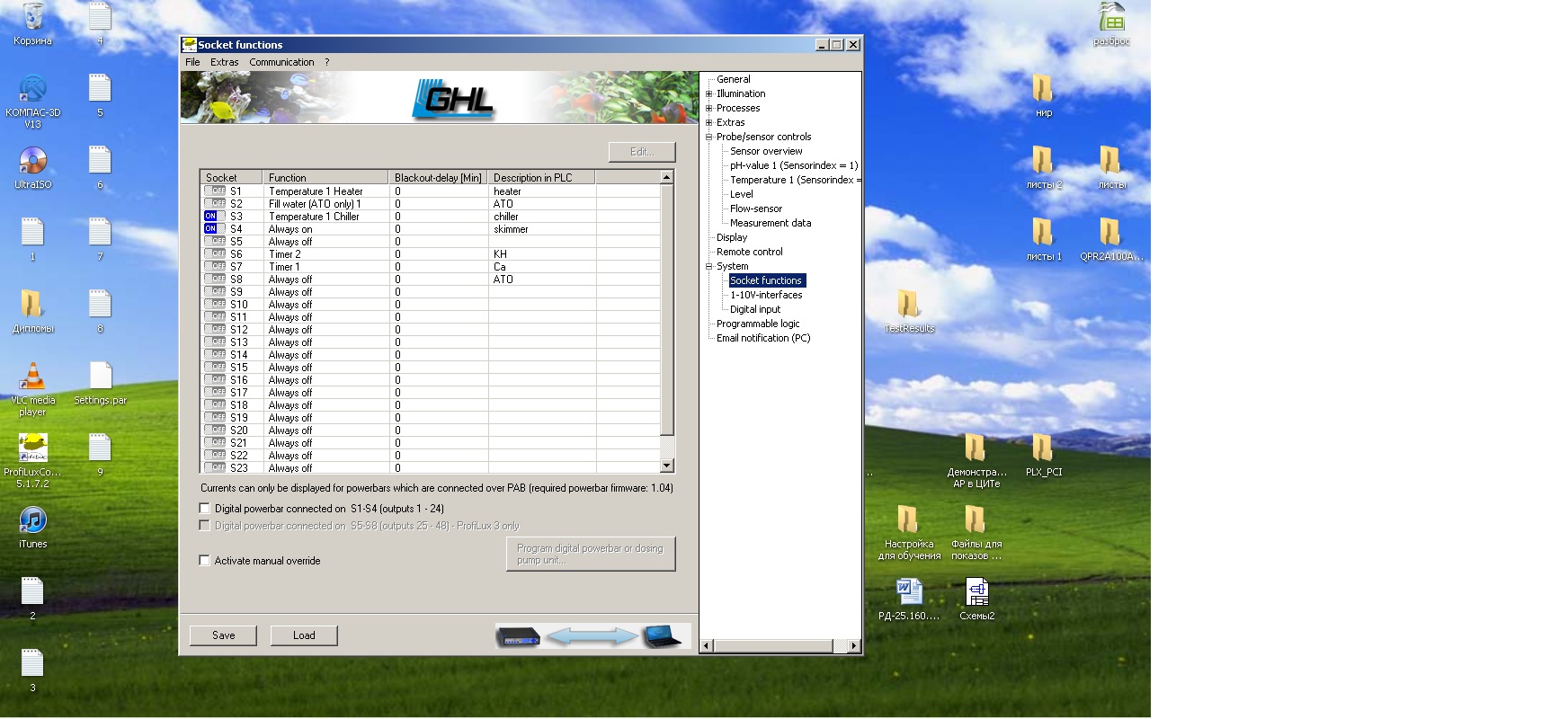Click the Save button
Image resolution: width=1568 pixels, height=719 pixels.
point(223,635)
